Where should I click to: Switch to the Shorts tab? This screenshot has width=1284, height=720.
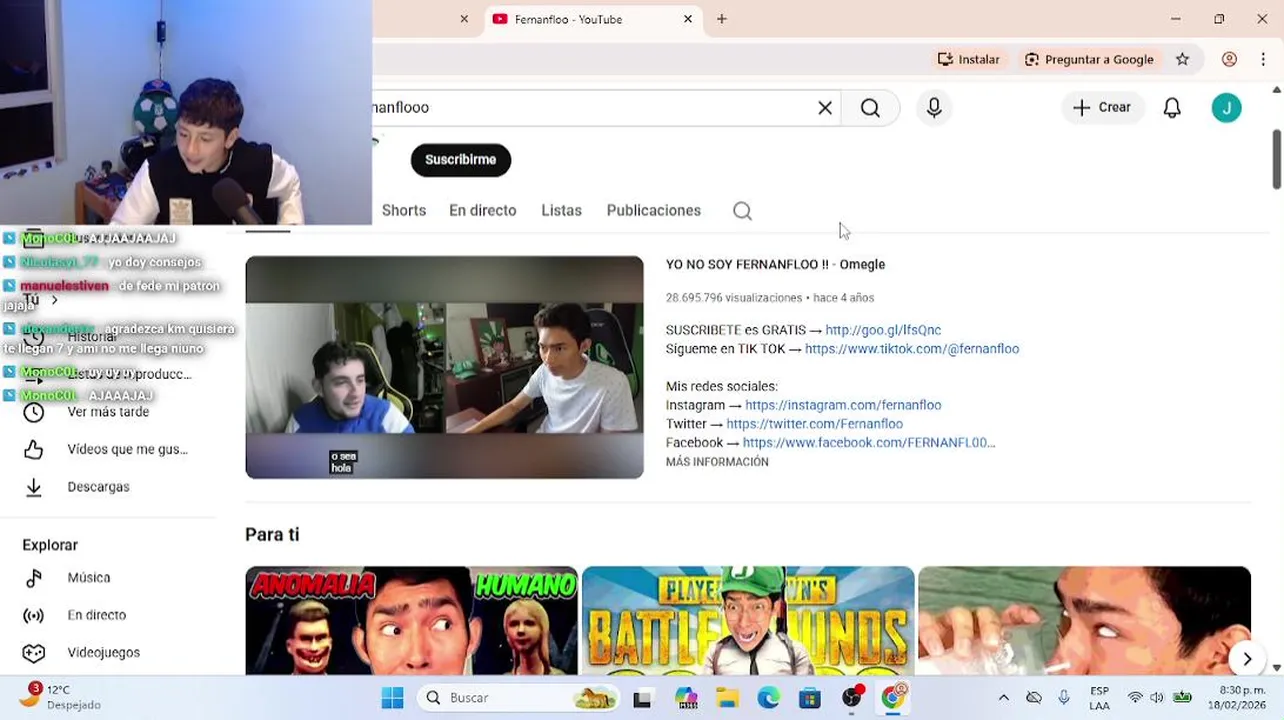point(404,211)
